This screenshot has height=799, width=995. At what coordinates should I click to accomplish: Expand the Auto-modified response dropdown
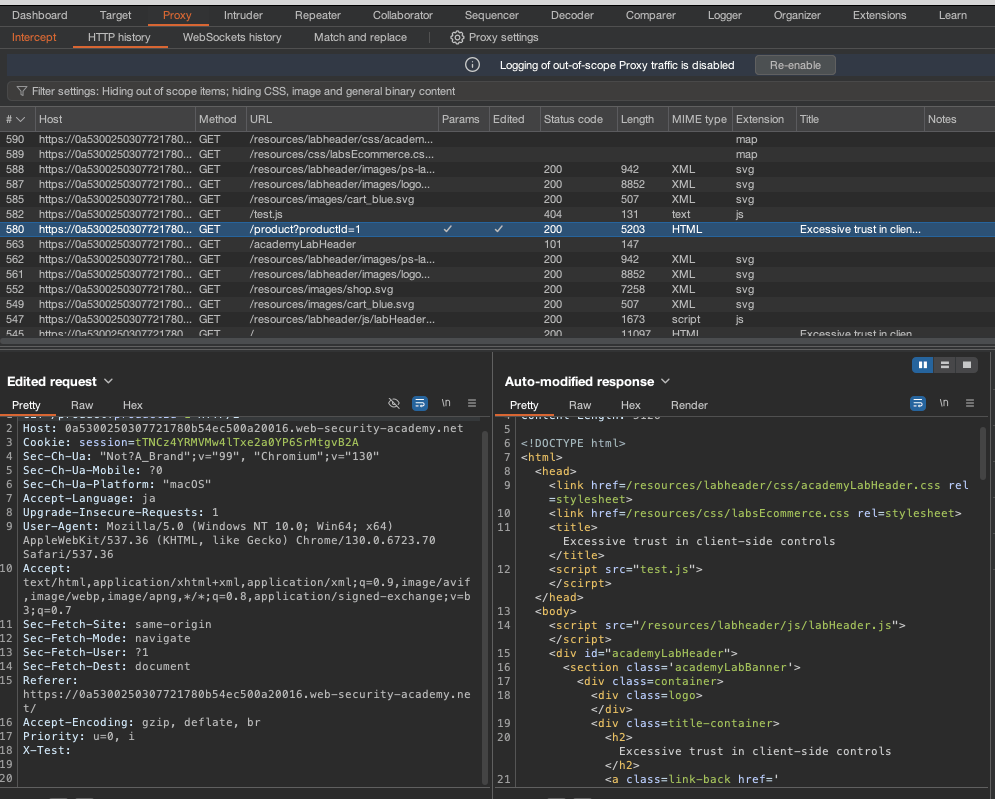pyautogui.click(x=665, y=381)
